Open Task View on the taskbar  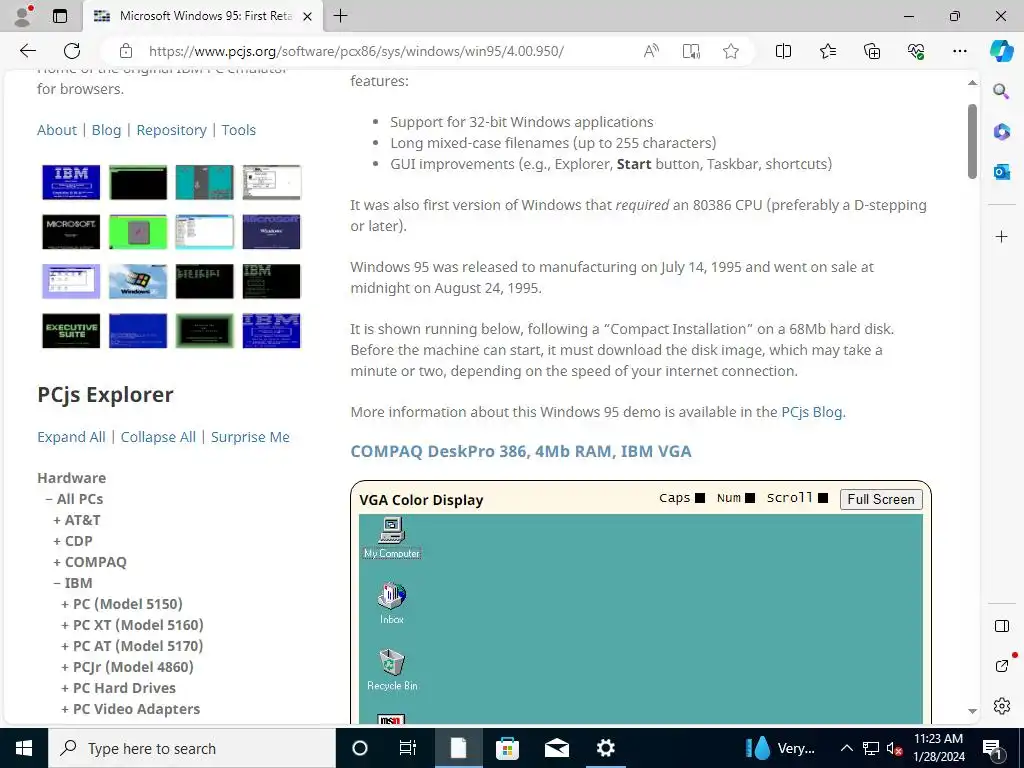pyautogui.click(x=408, y=748)
